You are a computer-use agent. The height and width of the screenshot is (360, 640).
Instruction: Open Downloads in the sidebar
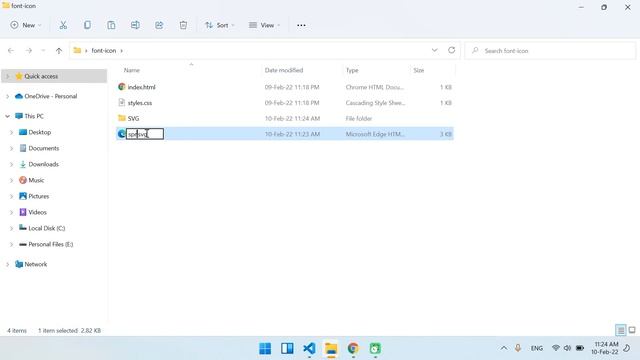pyautogui.click(x=43, y=164)
